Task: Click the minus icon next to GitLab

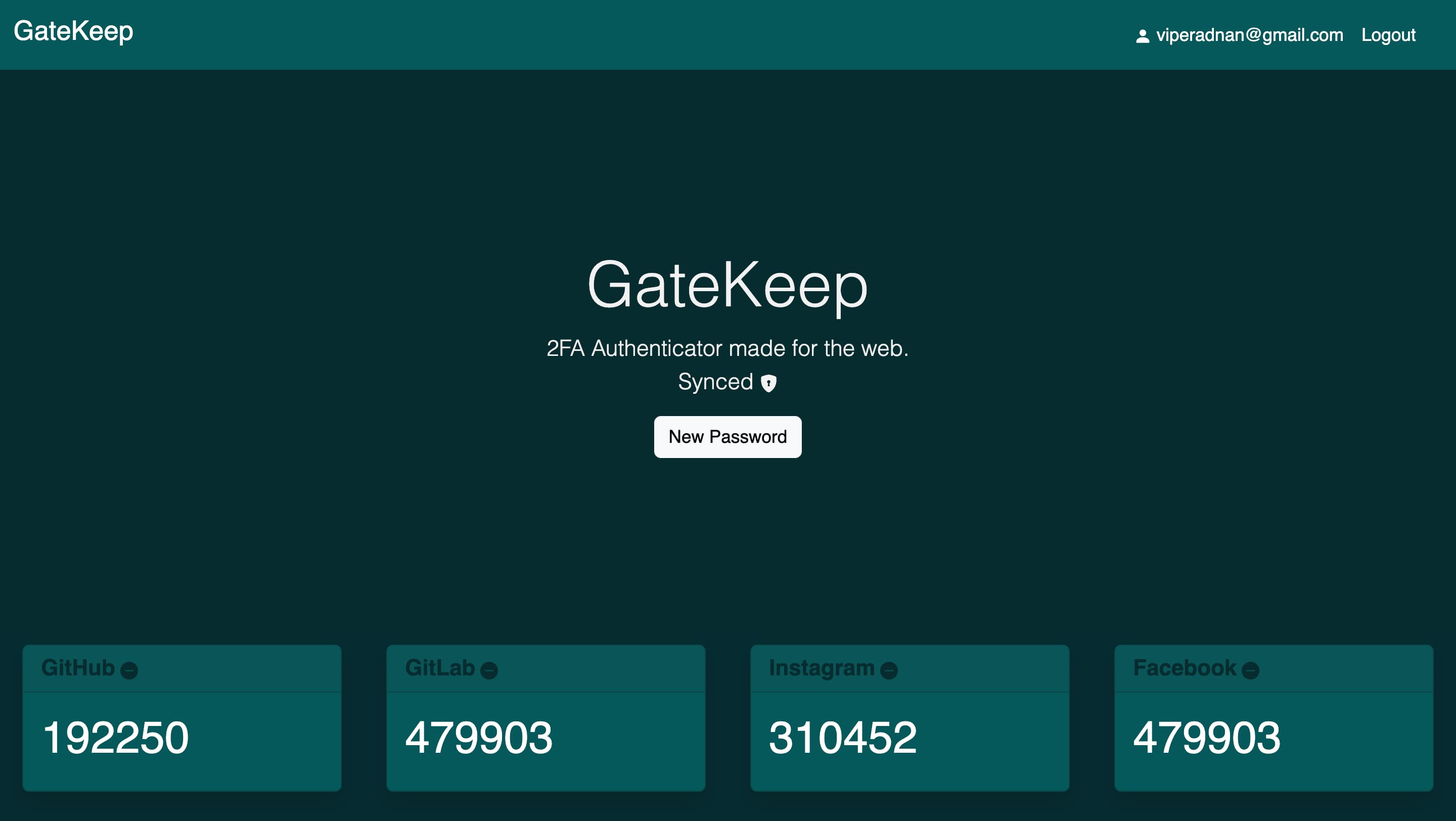Action: (x=489, y=670)
